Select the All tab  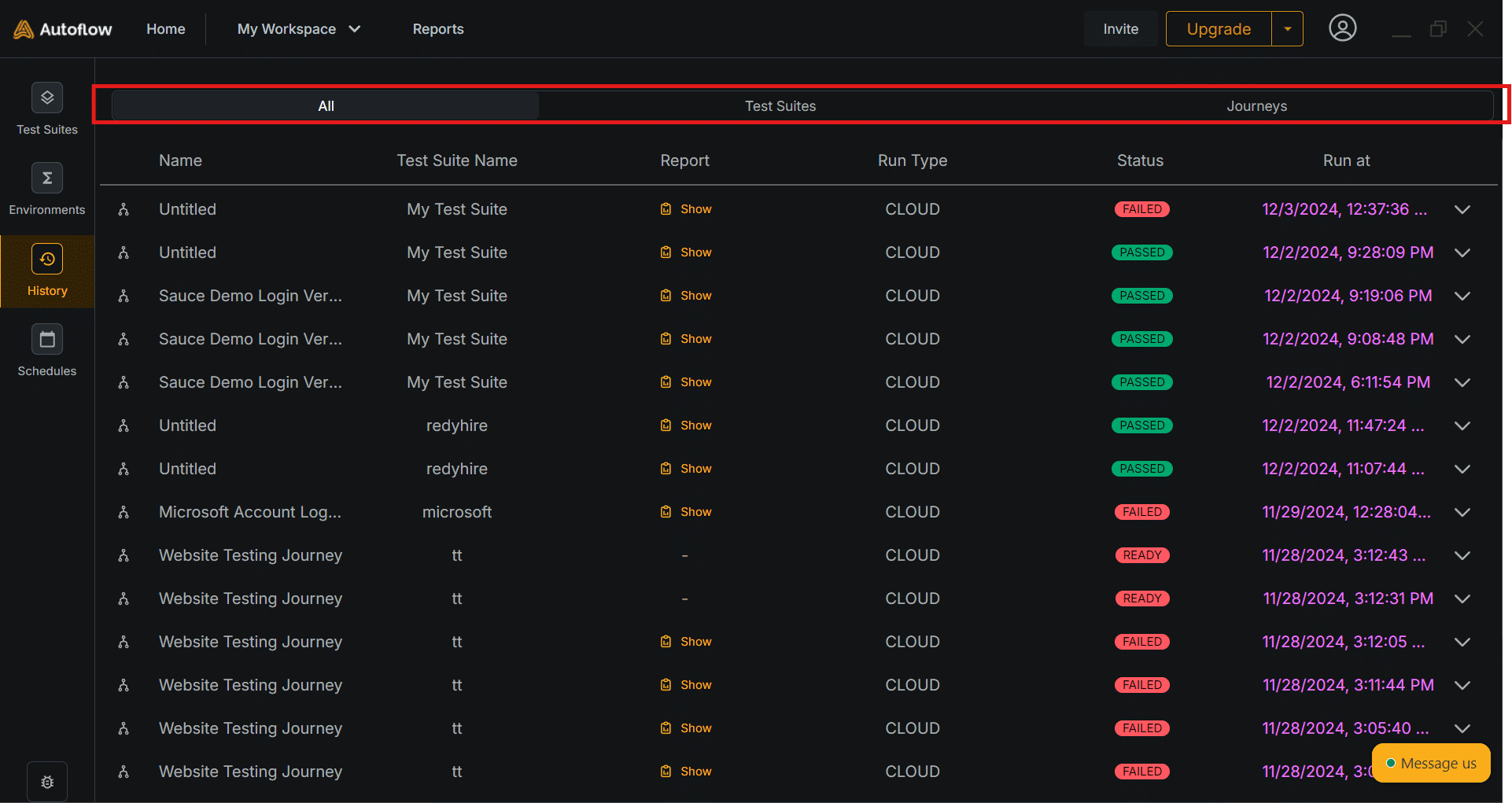[326, 106]
